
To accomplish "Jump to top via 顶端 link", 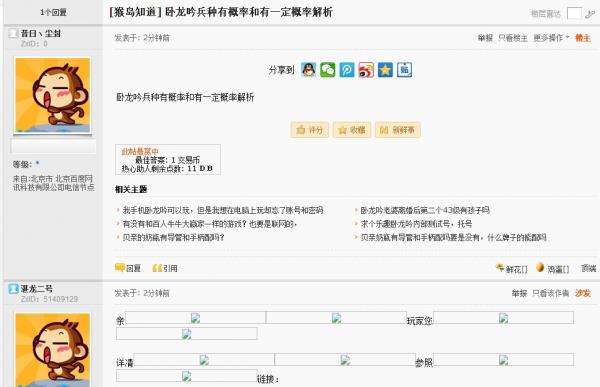I will pos(588,268).
